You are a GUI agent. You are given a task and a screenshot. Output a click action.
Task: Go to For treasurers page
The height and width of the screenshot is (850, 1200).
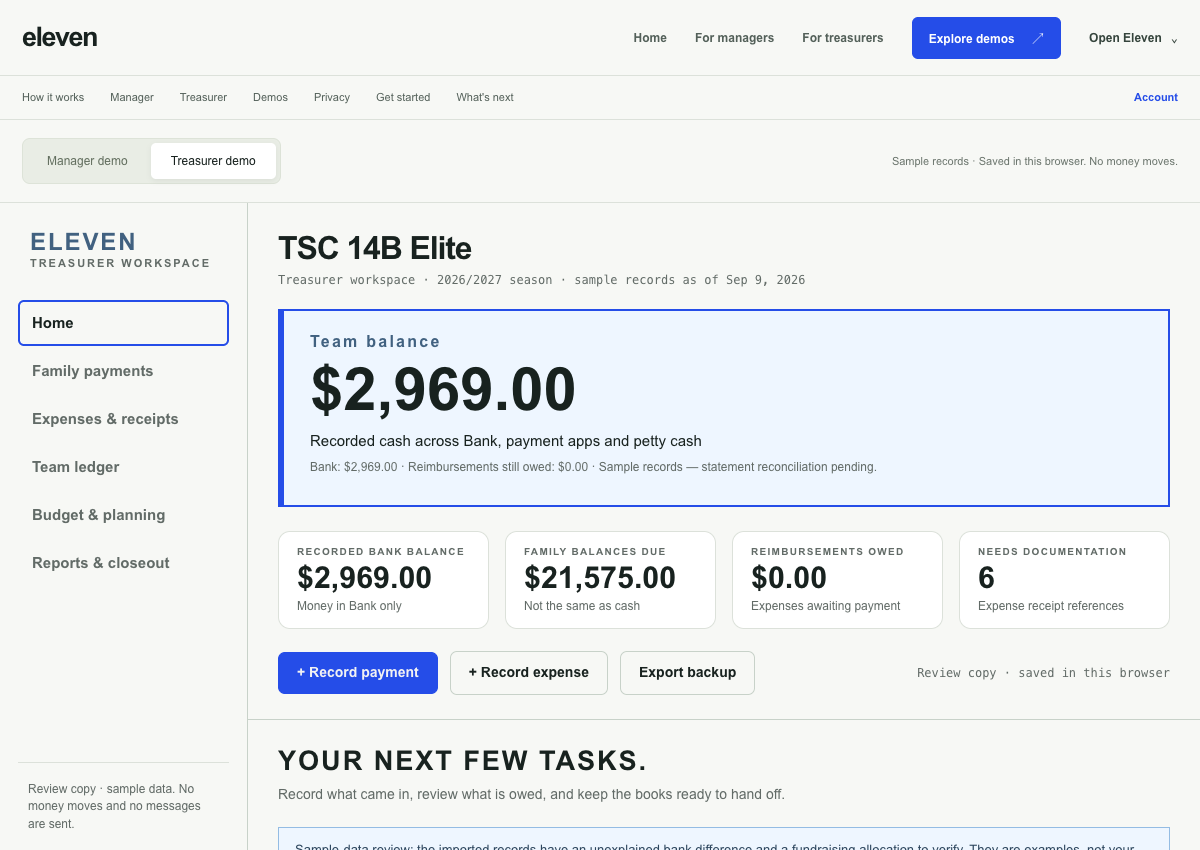843,38
